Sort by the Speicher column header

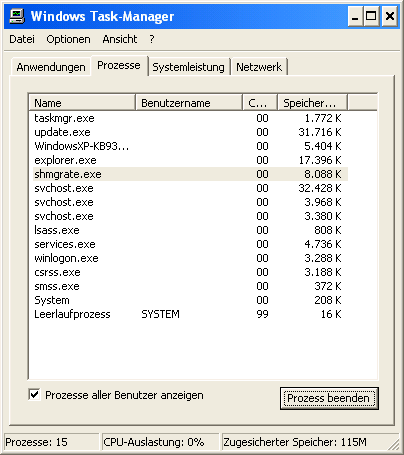313,103
